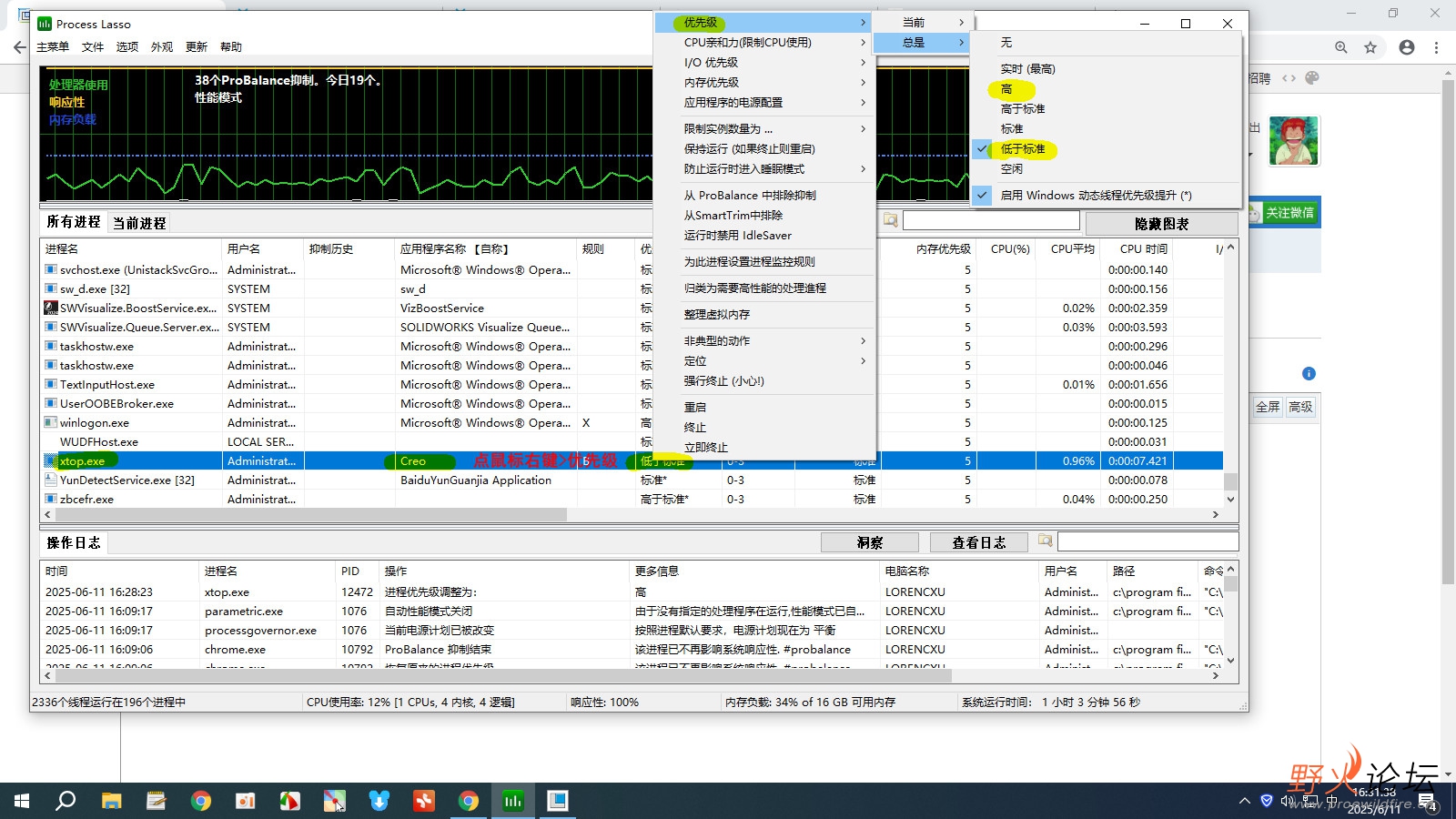Click process list vertical scrollbar thumb
Screen dimensions: 1456x819
pos(1230,481)
